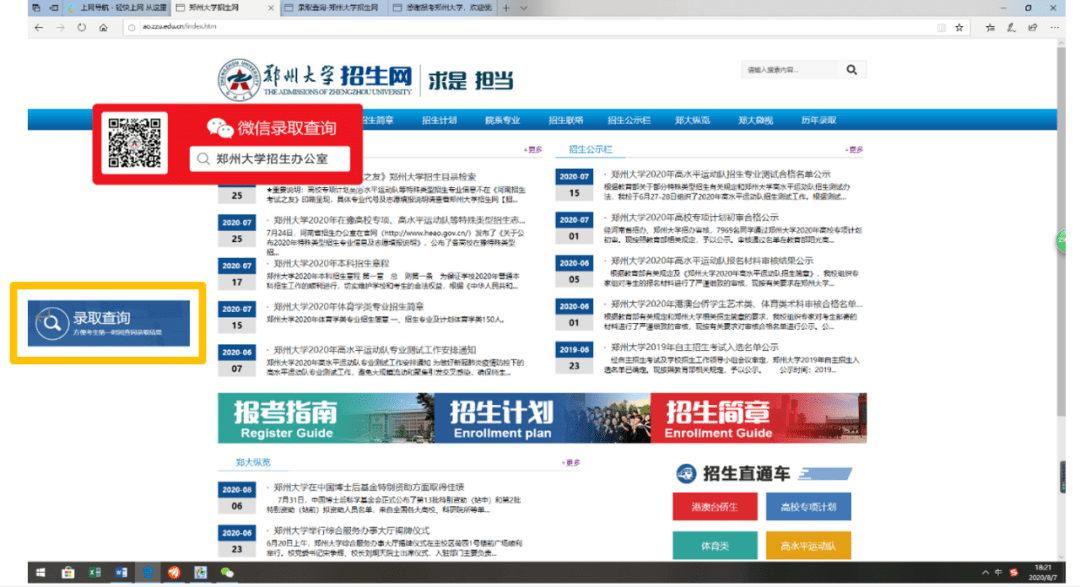
Task: Open the 历年录取 nav menu item
Action: pos(819,120)
